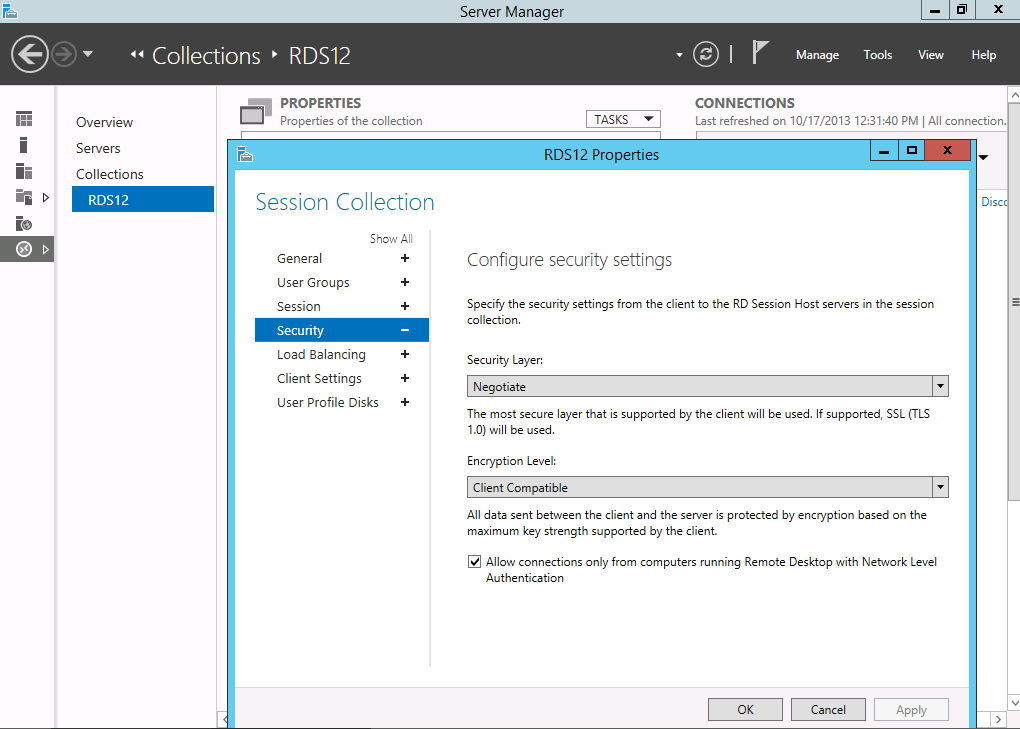This screenshot has height=729, width=1020.
Task: Click the horizontal scroll right arrow
Action: pos(999,719)
